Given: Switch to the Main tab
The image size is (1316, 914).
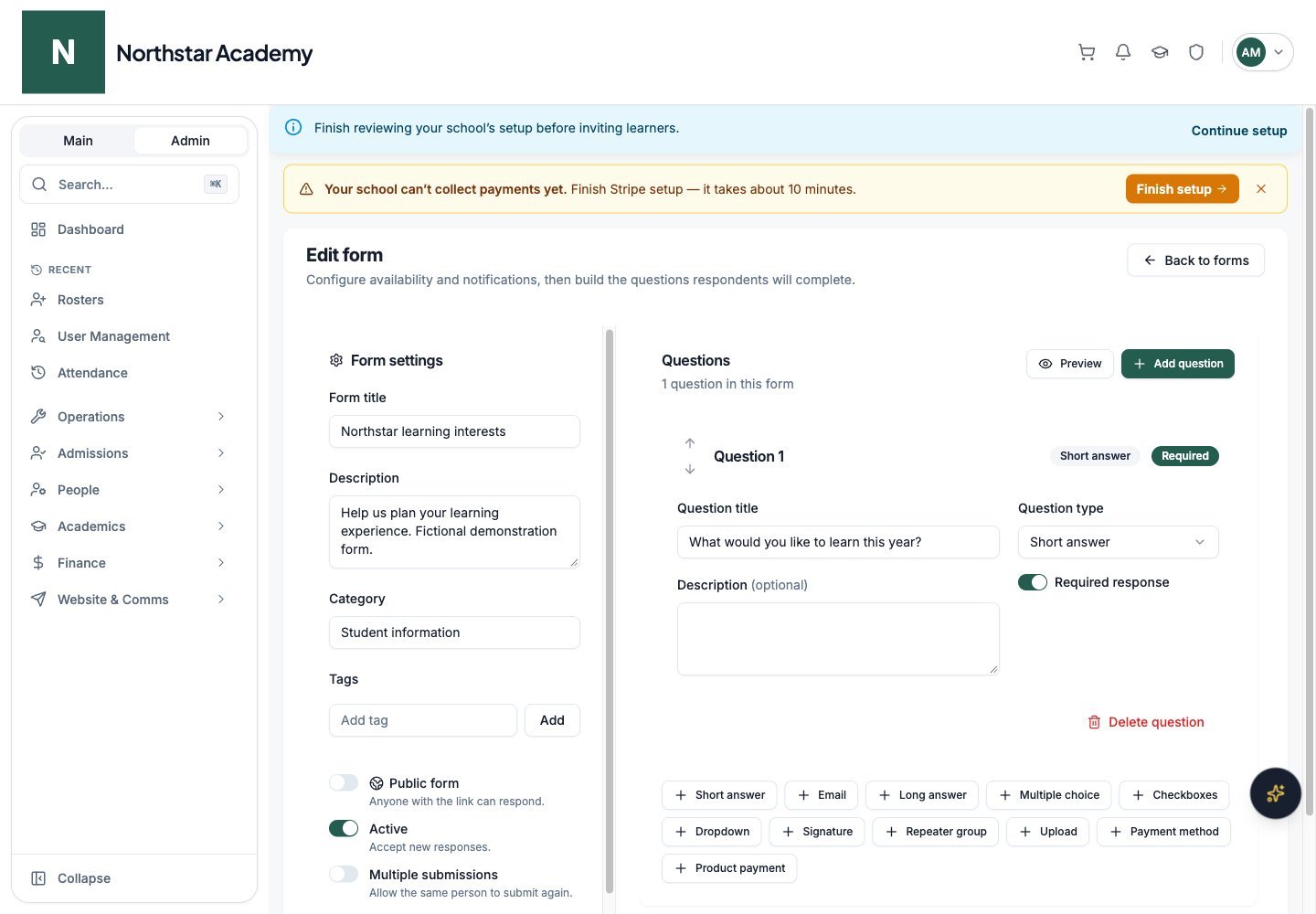Looking at the screenshot, I should (78, 141).
